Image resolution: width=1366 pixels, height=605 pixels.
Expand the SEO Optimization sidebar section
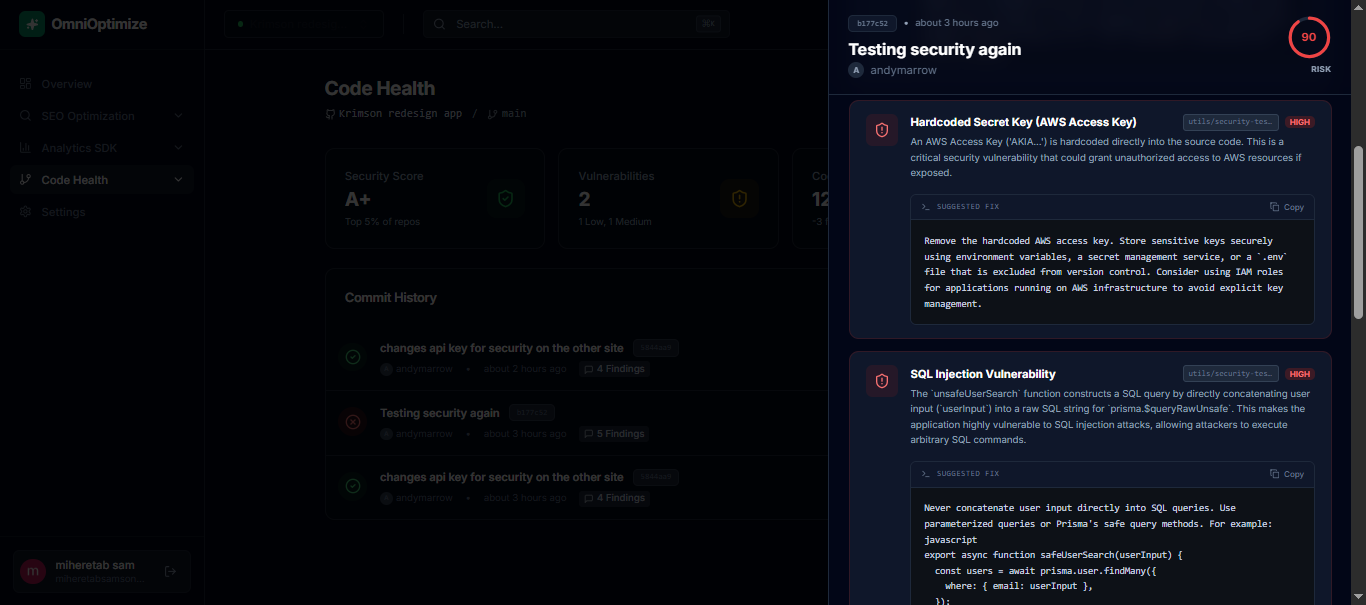tap(178, 116)
